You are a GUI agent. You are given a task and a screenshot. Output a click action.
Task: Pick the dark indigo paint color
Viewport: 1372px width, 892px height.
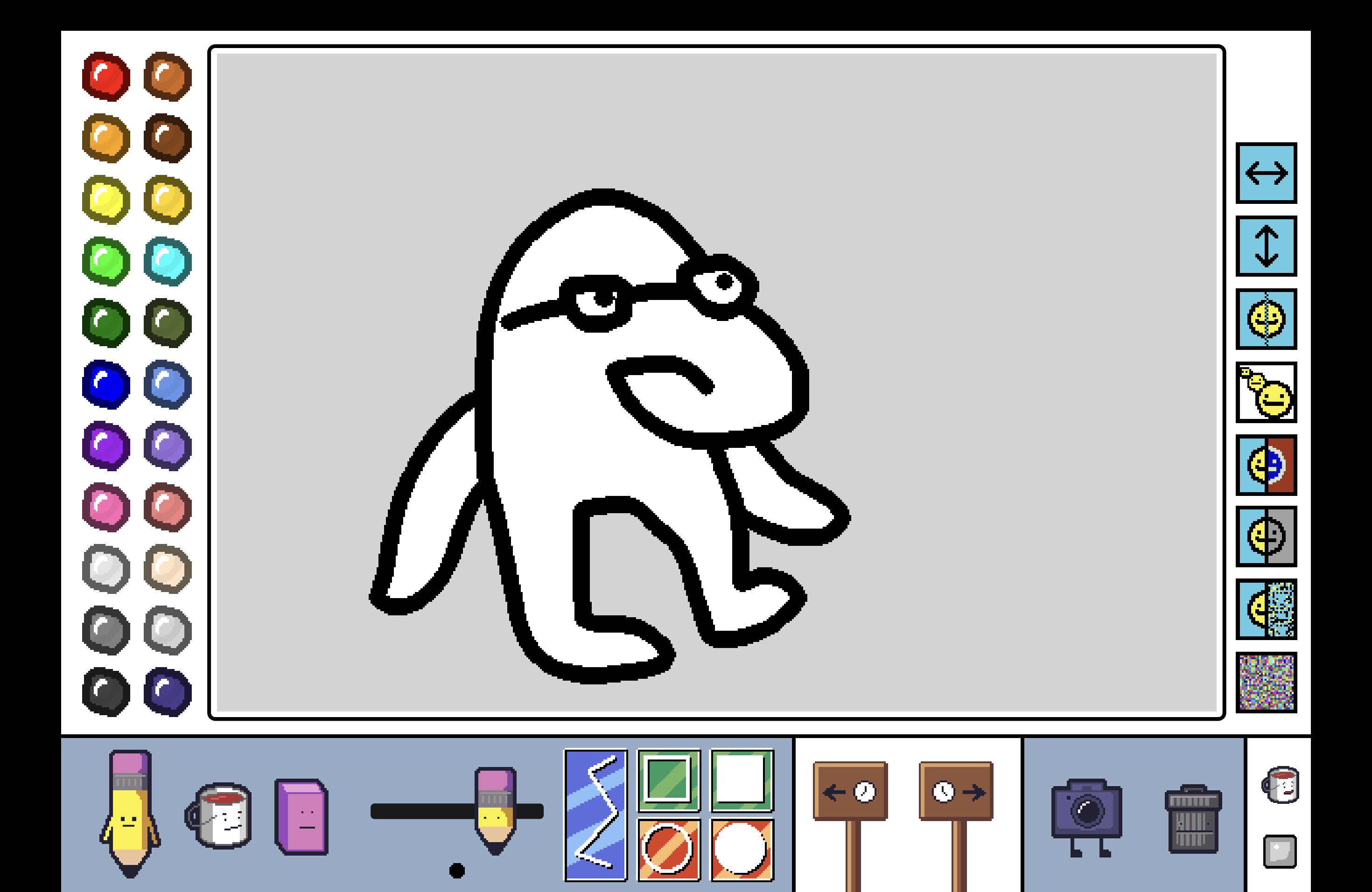click(167, 692)
